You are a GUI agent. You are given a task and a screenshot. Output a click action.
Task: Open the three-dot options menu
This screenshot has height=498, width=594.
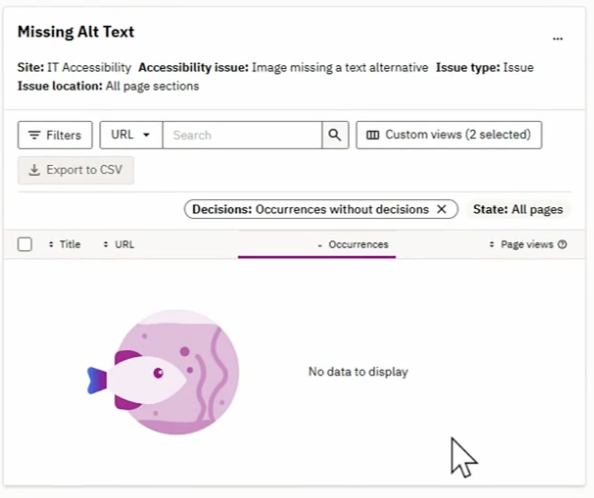pyautogui.click(x=557, y=39)
